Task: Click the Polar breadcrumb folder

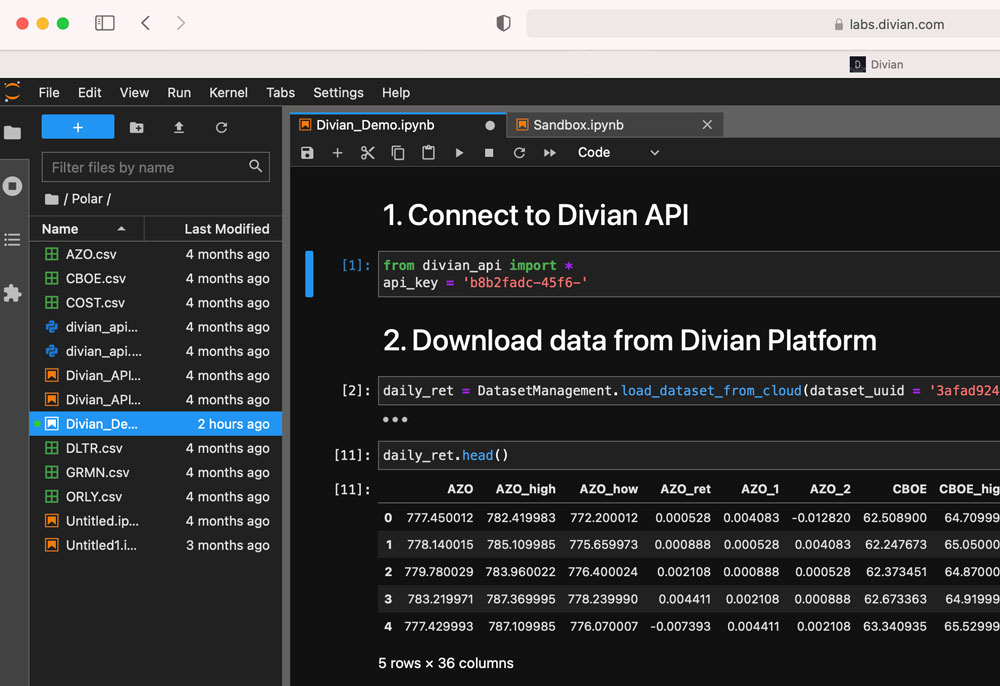Action: point(87,199)
